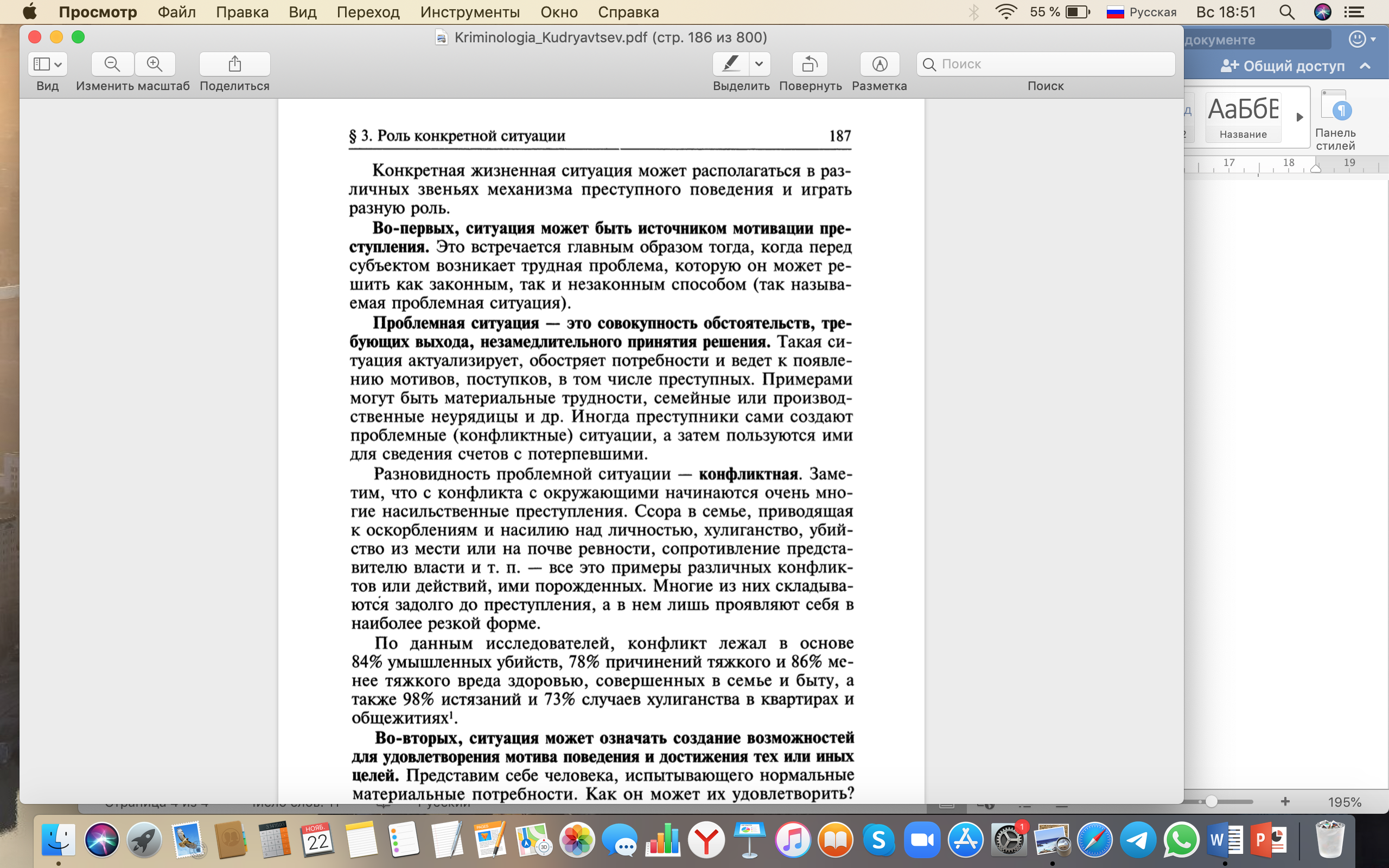
Task: Click Word zoom in plus button
Action: [x=1285, y=801]
